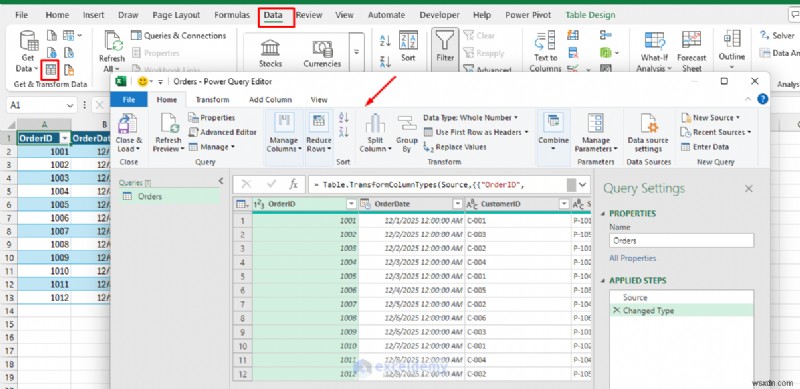This screenshot has width=800, height=389.
Task: Collapse PROPERTIES section triangle
Action: [604, 214]
